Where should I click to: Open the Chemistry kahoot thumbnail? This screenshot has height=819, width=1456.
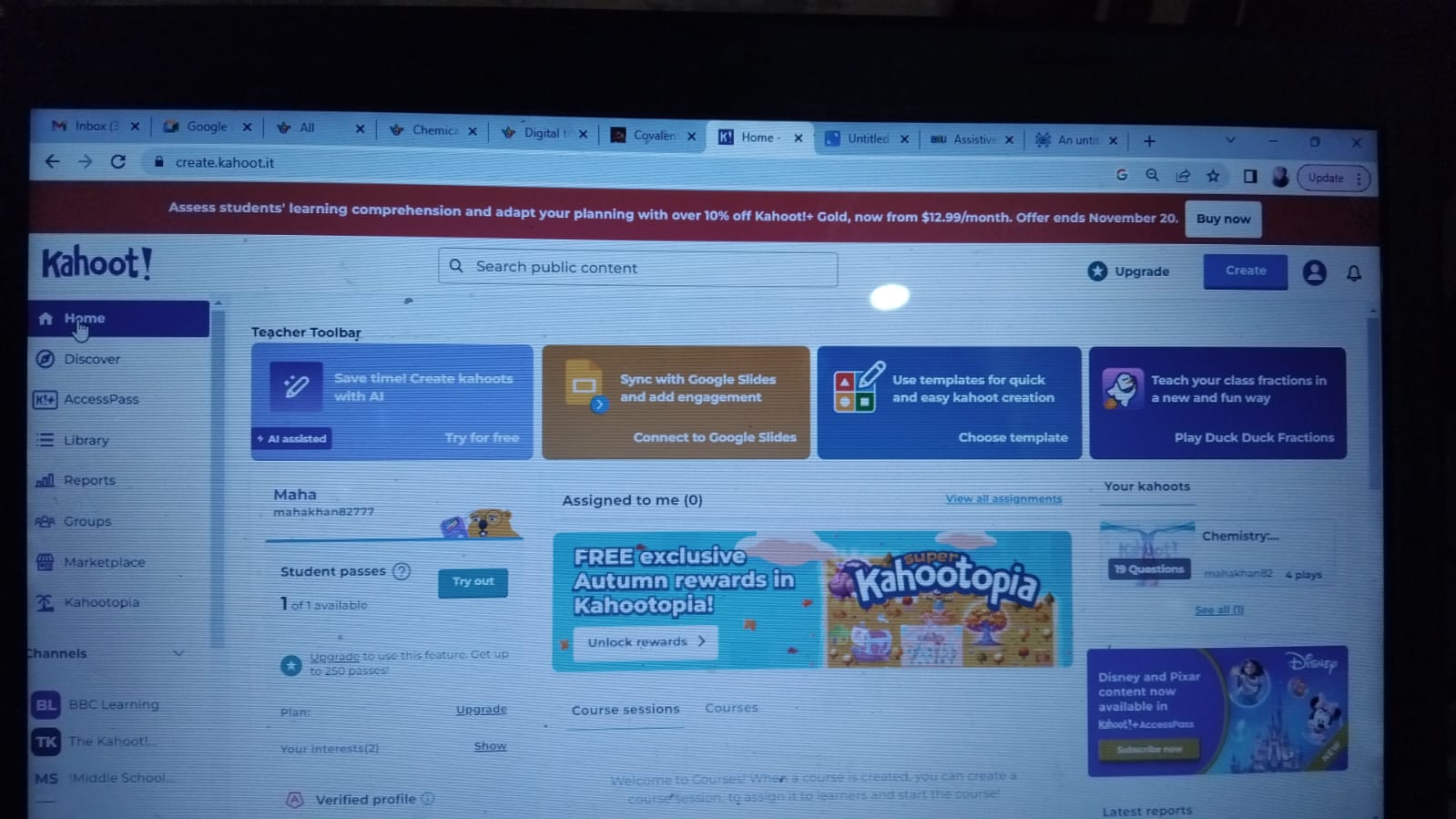pyautogui.click(x=1146, y=552)
